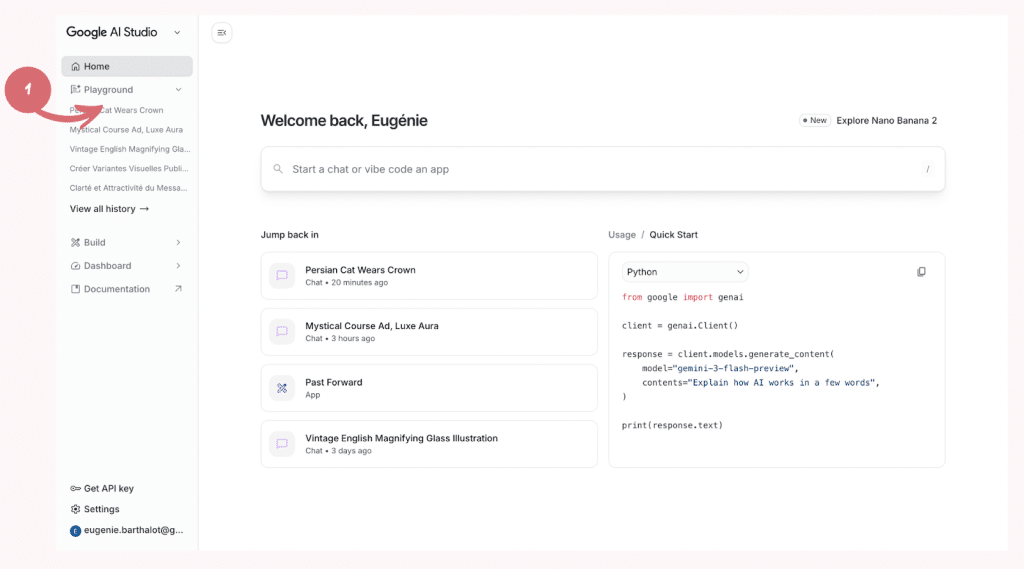Expand the Build section chevron
The height and width of the screenshot is (569, 1024).
[x=178, y=242]
